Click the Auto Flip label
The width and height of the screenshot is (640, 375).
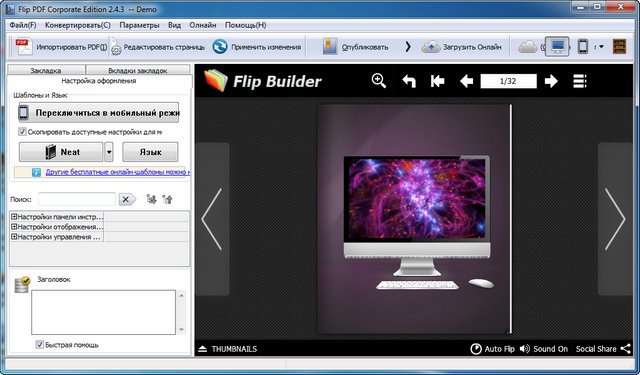(x=500, y=349)
